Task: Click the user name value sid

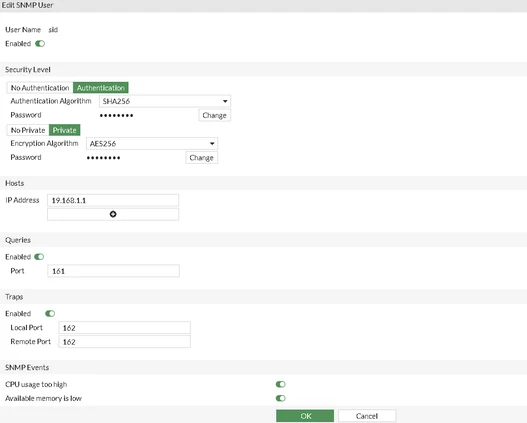Action: (x=53, y=30)
